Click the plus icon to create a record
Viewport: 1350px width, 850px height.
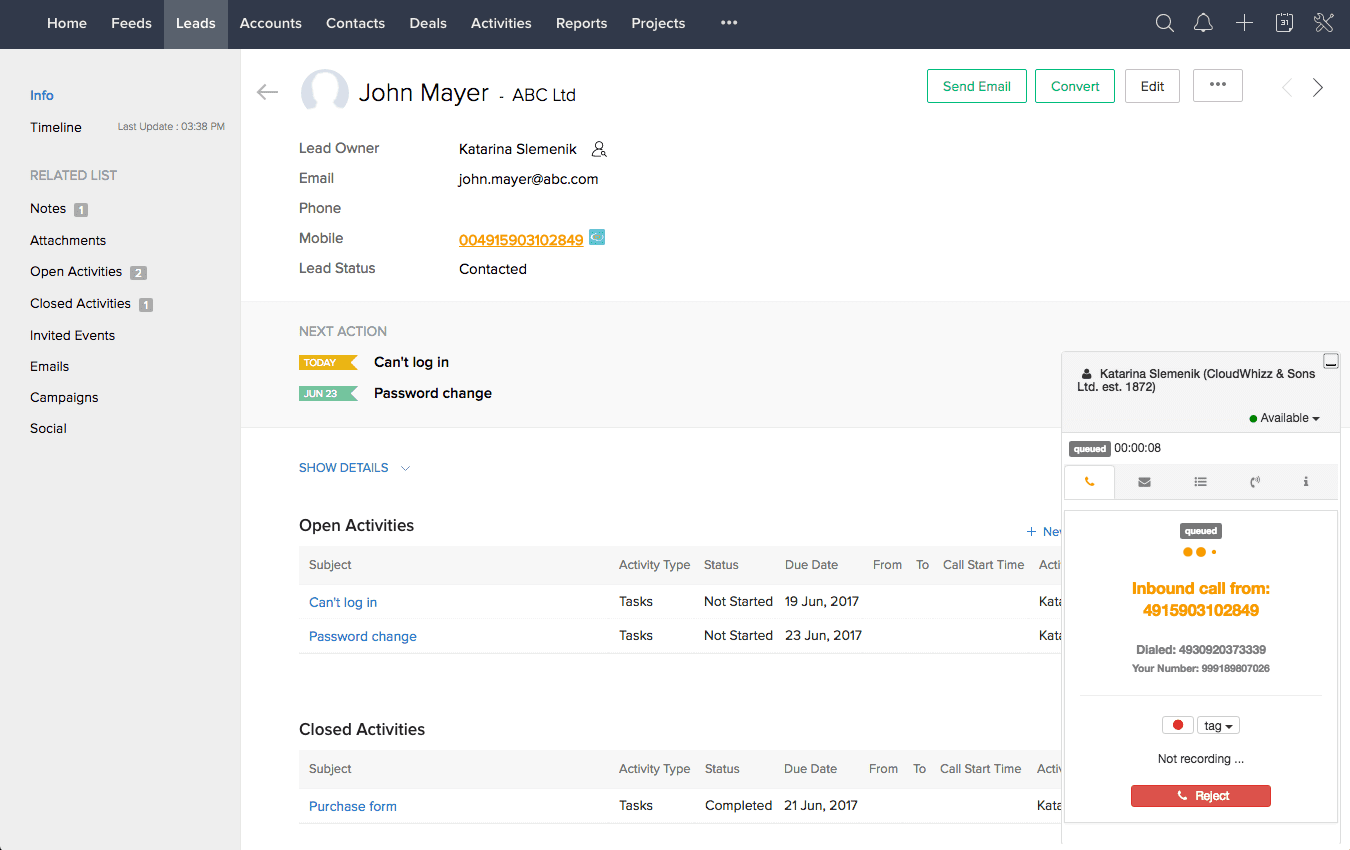click(x=1244, y=24)
